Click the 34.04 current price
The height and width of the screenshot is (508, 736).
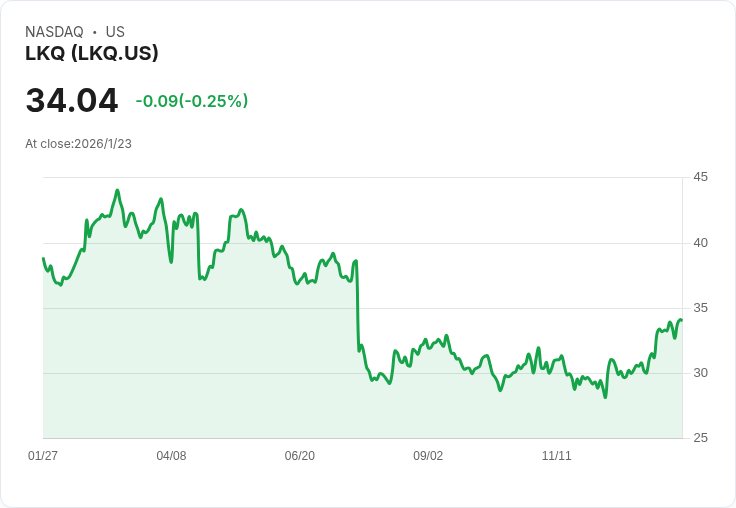[x=72, y=101]
